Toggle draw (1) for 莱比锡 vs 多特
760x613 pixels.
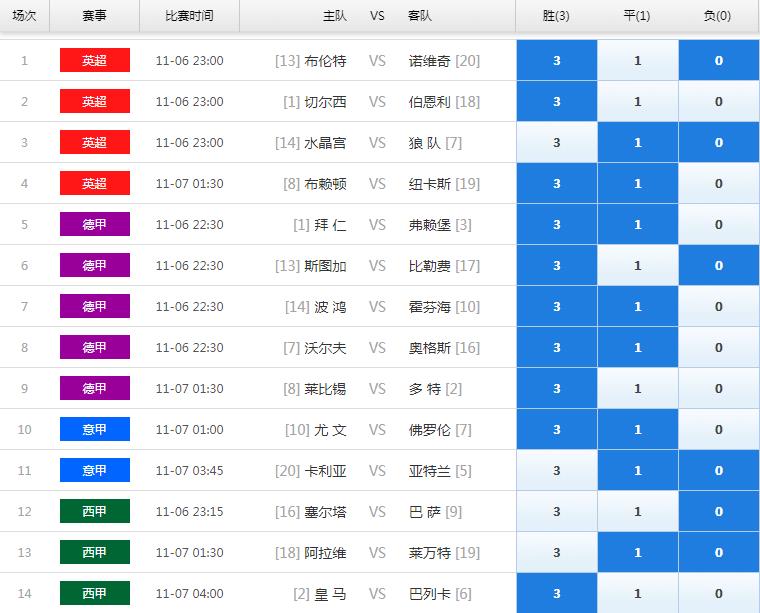[x=638, y=388]
